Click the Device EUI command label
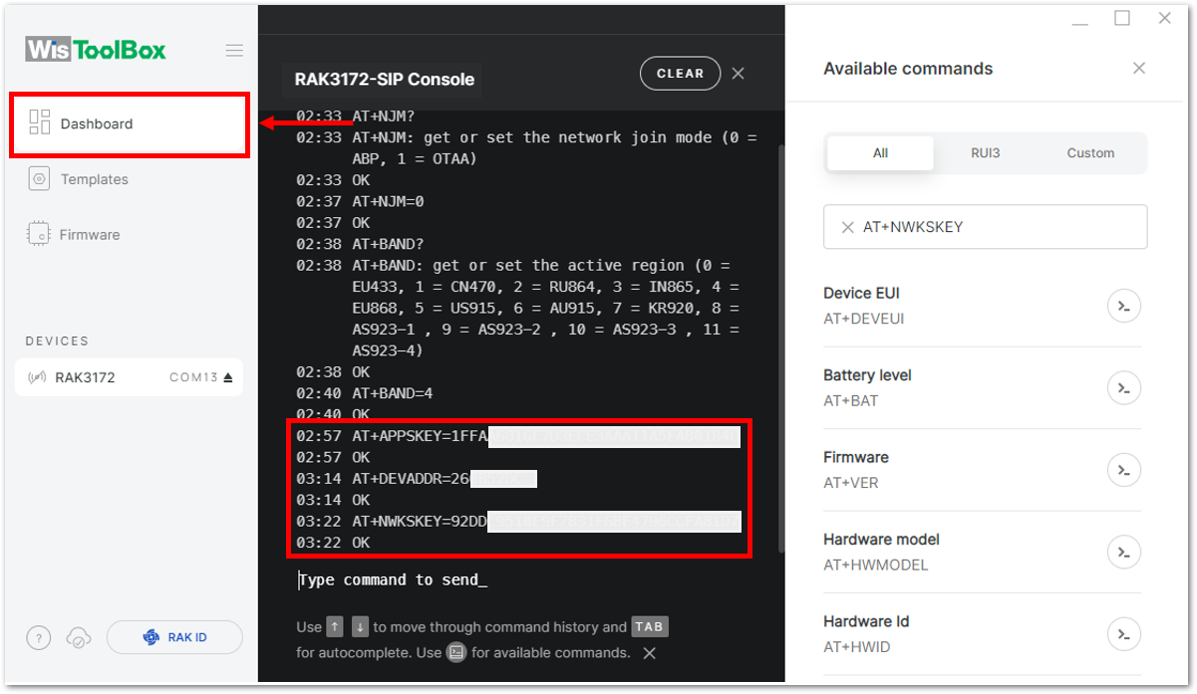 point(861,293)
